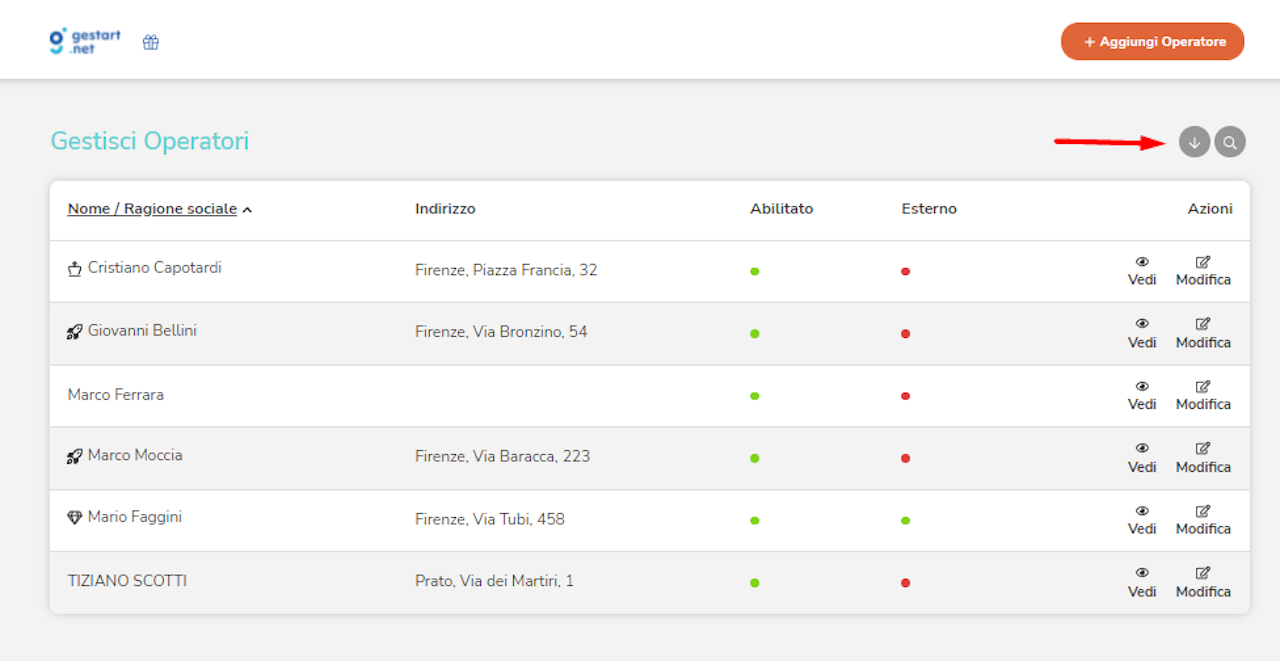1280x661 pixels.
Task: Click rocket icon next to Marco Moccia
Action: tap(75, 456)
